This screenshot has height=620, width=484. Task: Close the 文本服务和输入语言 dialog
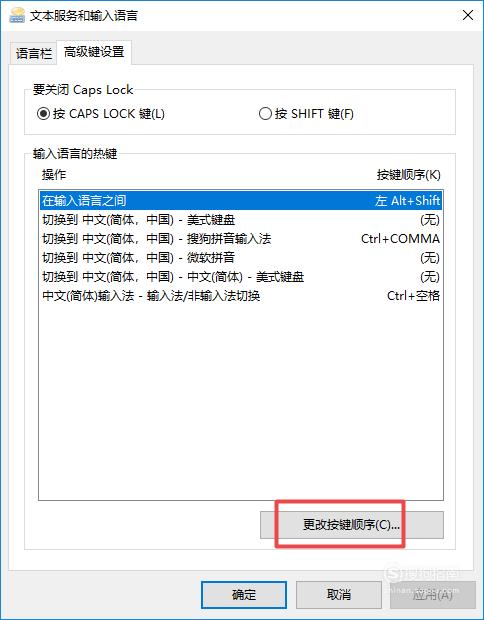point(468,15)
